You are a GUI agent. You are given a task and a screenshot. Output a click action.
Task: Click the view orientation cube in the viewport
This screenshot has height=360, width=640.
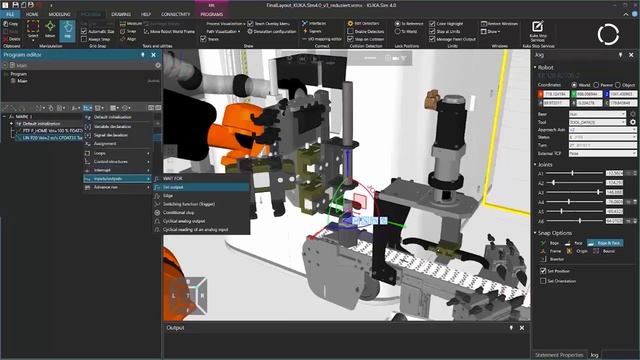coord(188,295)
